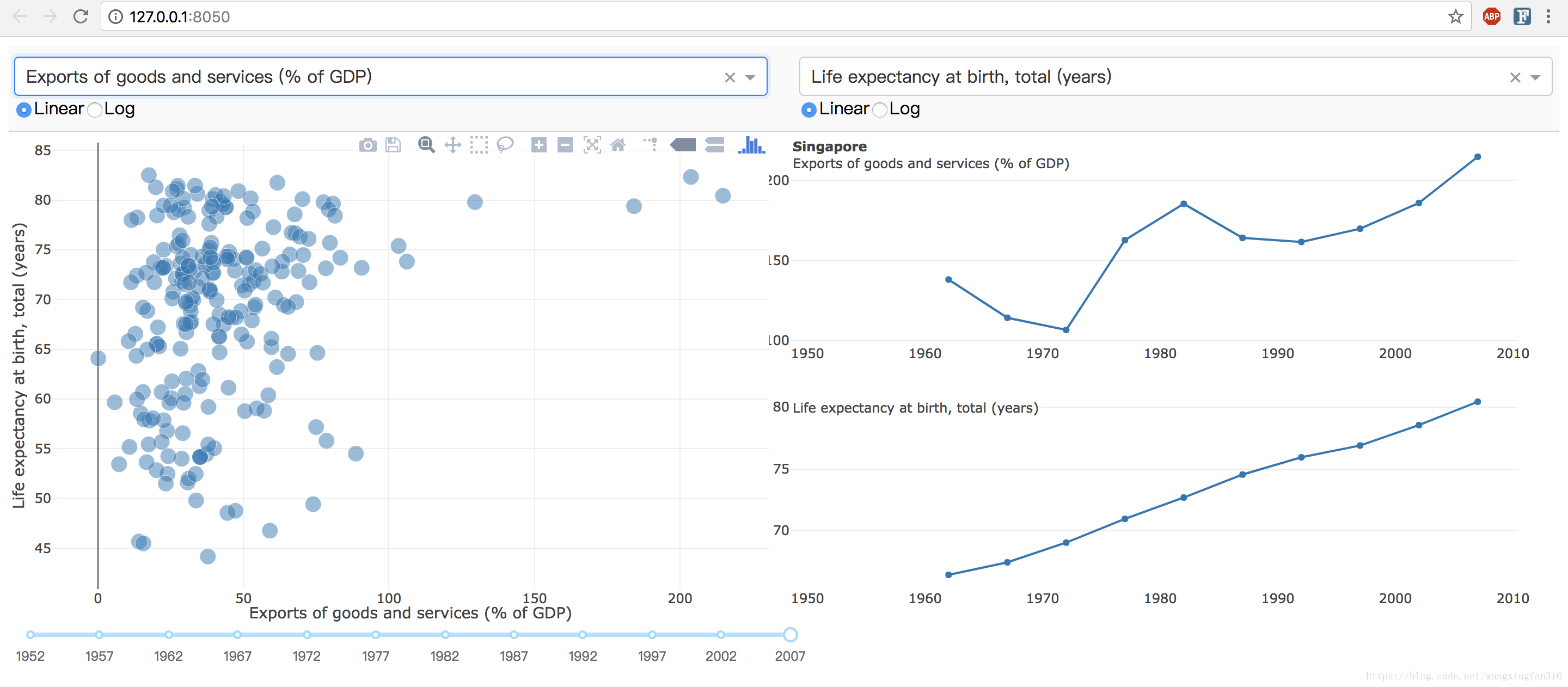
Task: Go back with browser back arrow
Action: point(20,16)
